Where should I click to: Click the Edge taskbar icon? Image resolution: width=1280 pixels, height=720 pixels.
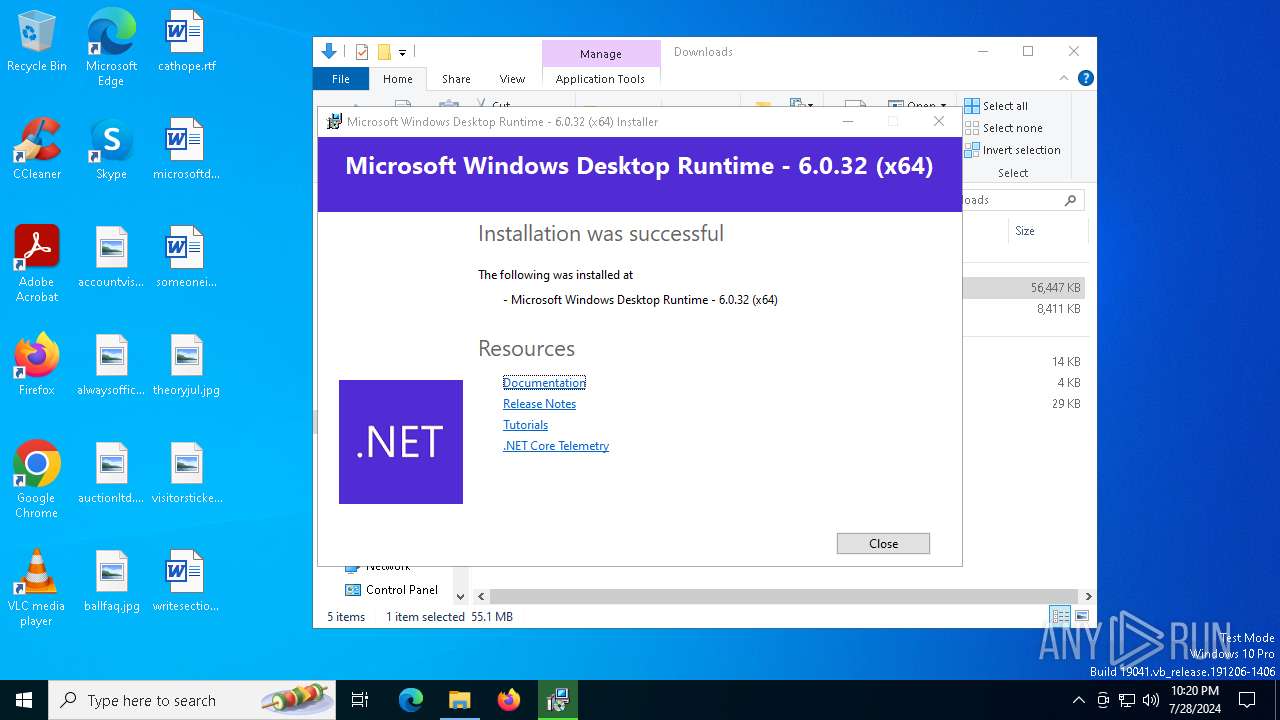point(411,700)
